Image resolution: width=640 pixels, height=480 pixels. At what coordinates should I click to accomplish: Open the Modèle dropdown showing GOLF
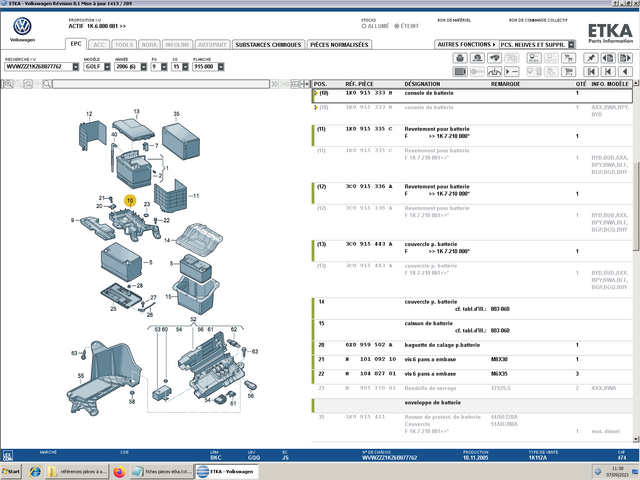pos(107,67)
